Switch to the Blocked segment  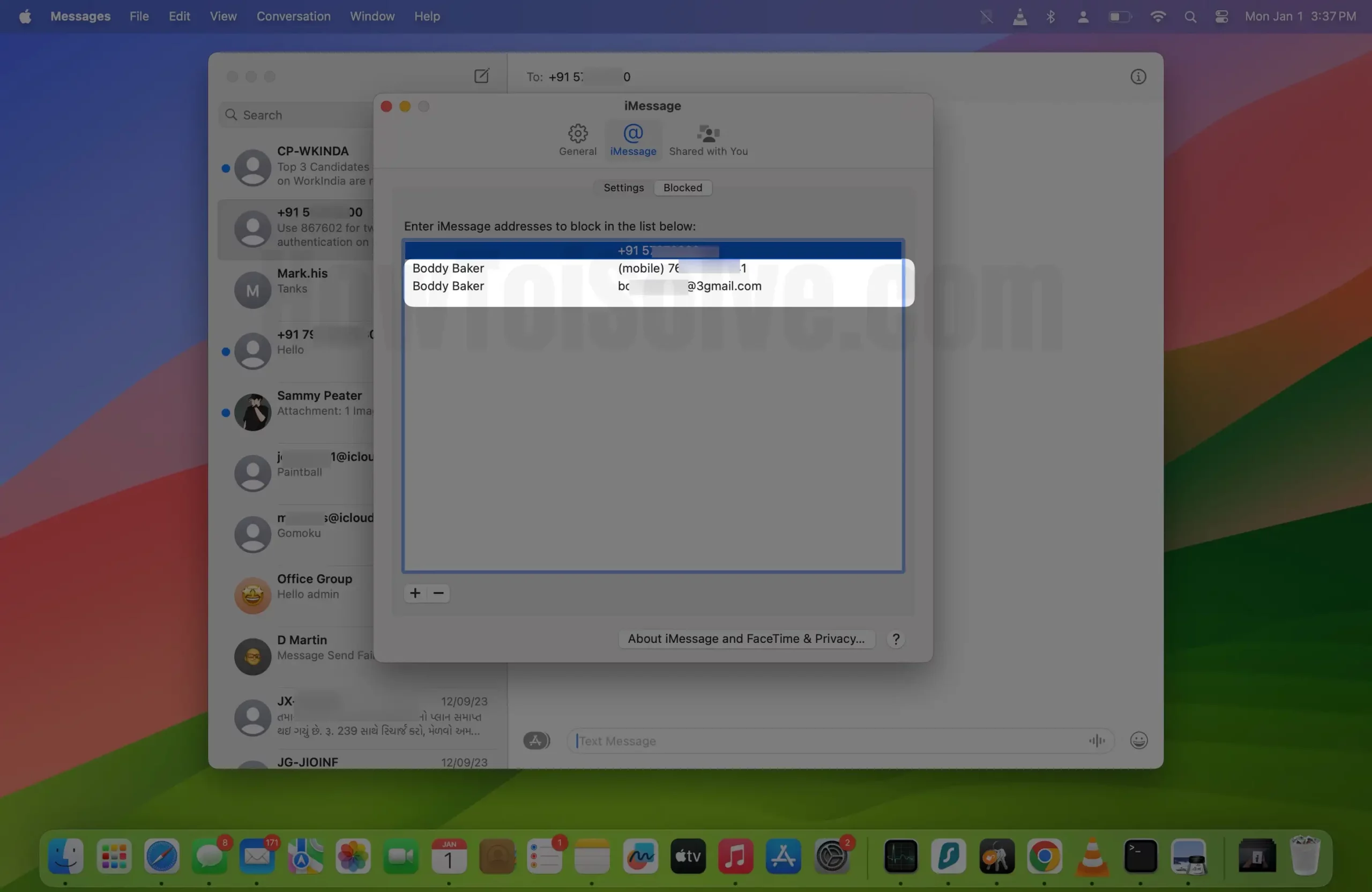[x=683, y=188]
